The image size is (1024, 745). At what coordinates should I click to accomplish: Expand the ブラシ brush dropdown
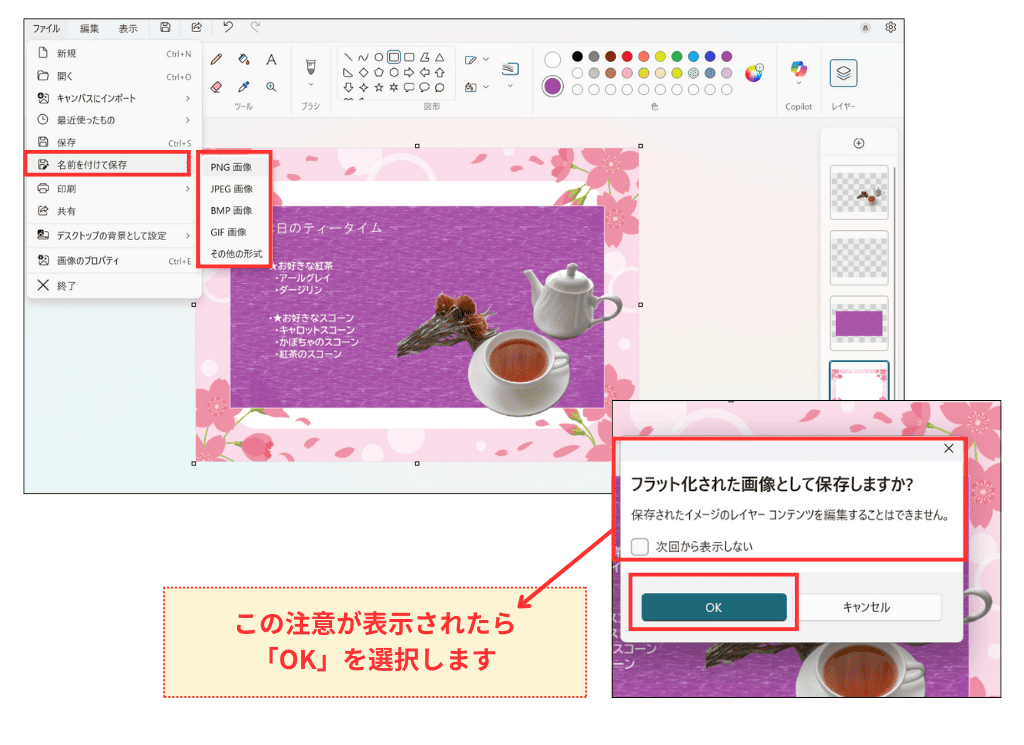310,85
